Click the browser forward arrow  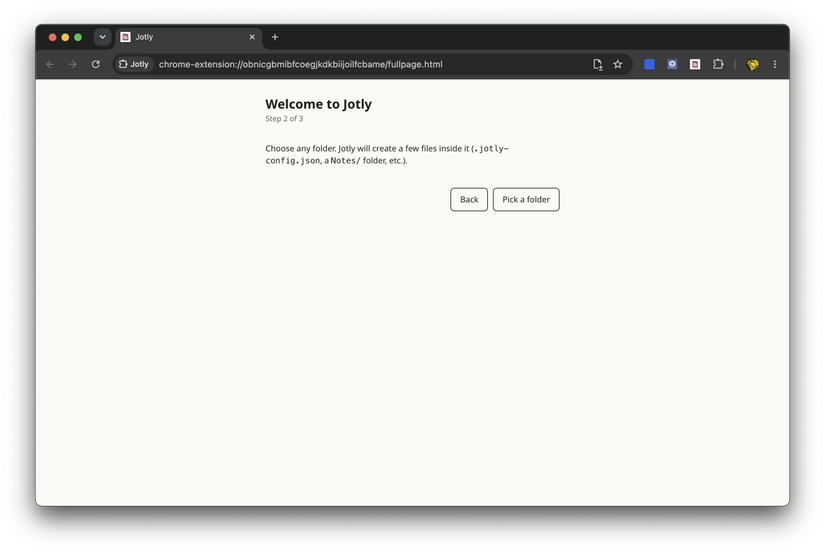73,64
